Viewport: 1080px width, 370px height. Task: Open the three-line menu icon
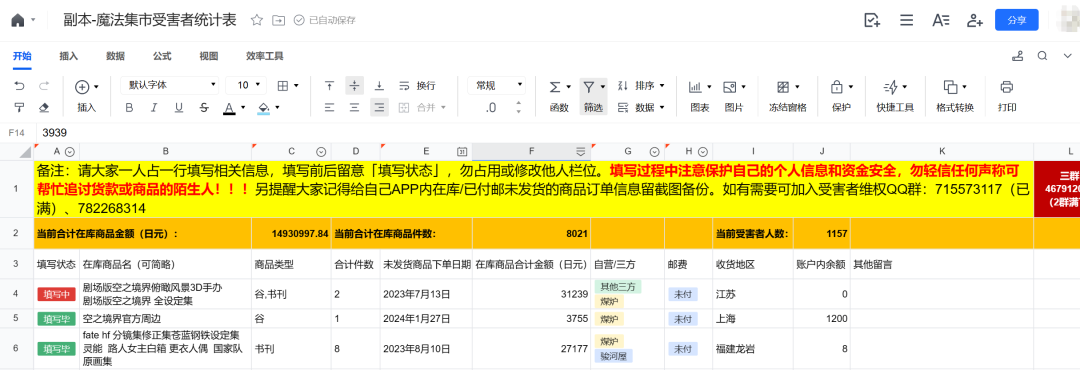pyautogui.click(x=906, y=20)
